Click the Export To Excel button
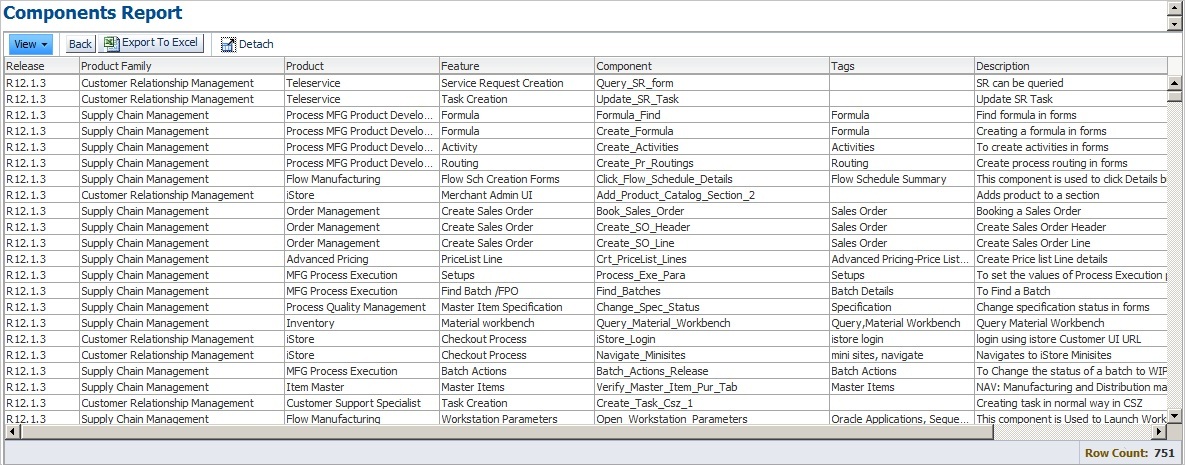 click(150, 43)
